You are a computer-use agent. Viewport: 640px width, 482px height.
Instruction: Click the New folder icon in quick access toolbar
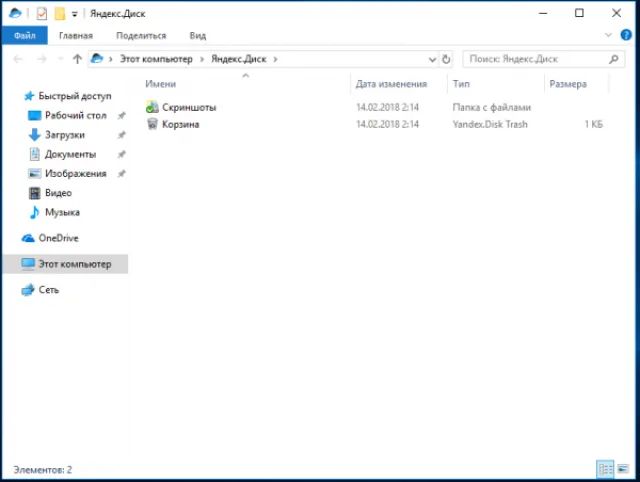(60, 13)
